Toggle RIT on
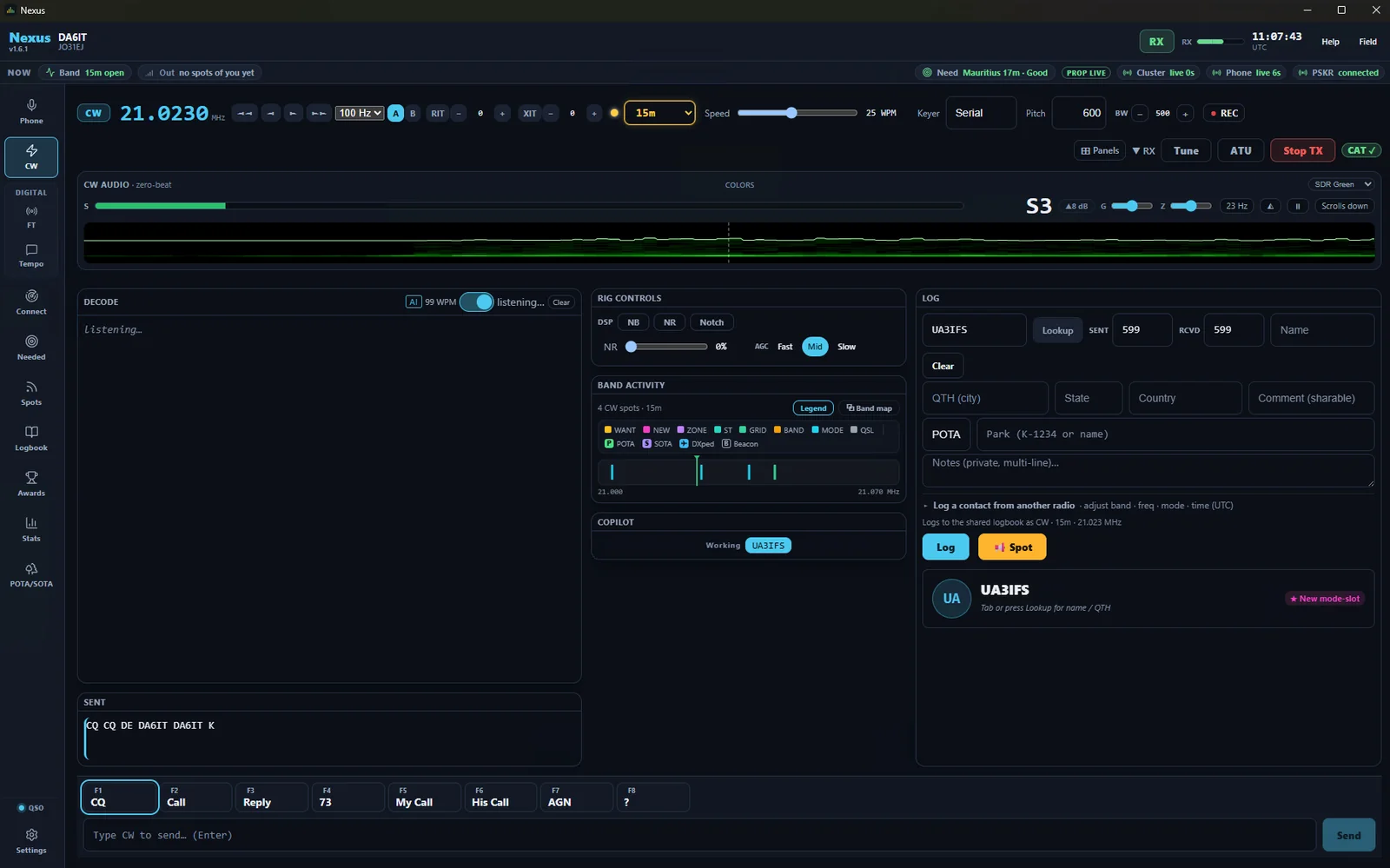This screenshot has height=868, width=1390. (438, 113)
